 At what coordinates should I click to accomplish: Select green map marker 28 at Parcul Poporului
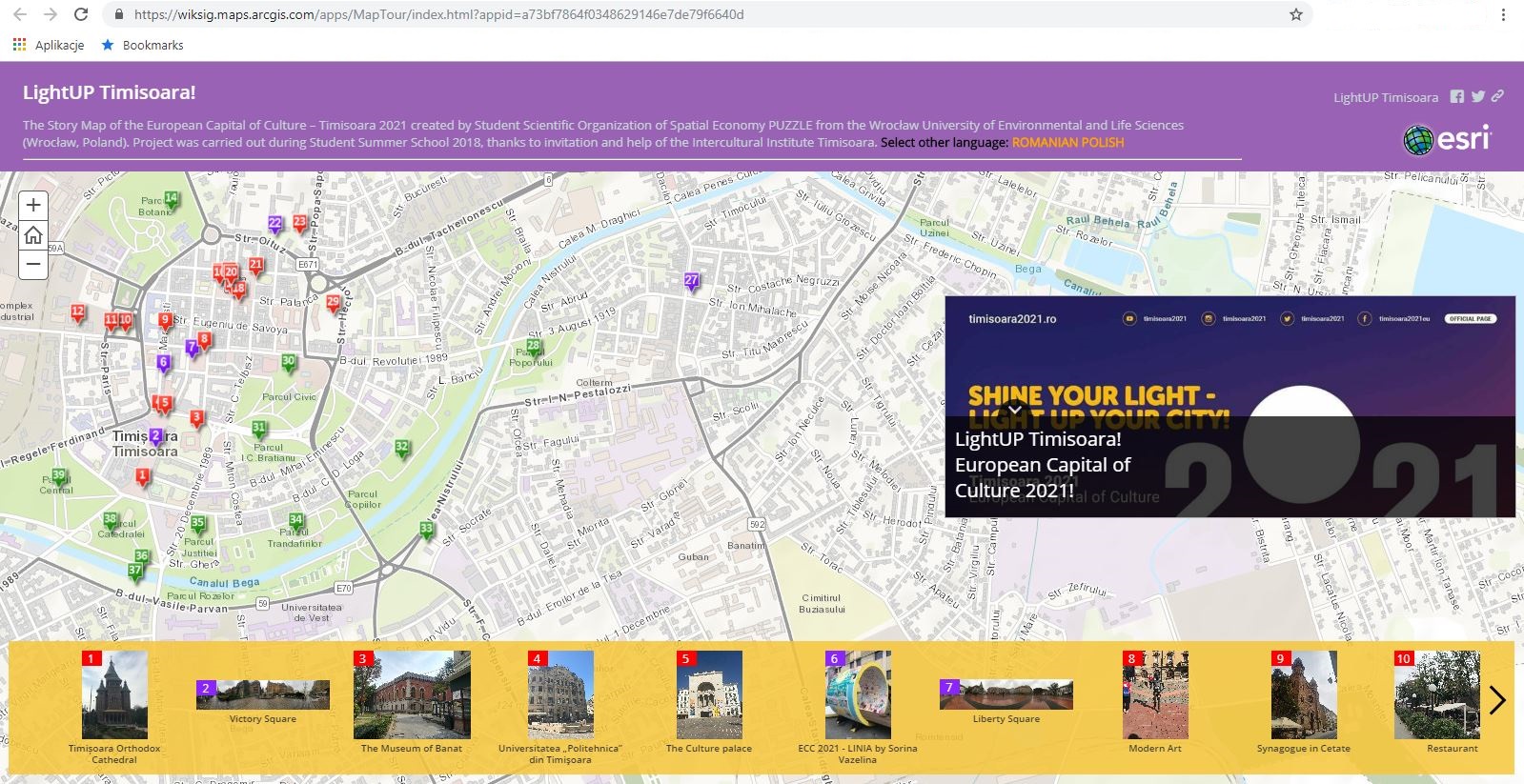tap(534, 348)
